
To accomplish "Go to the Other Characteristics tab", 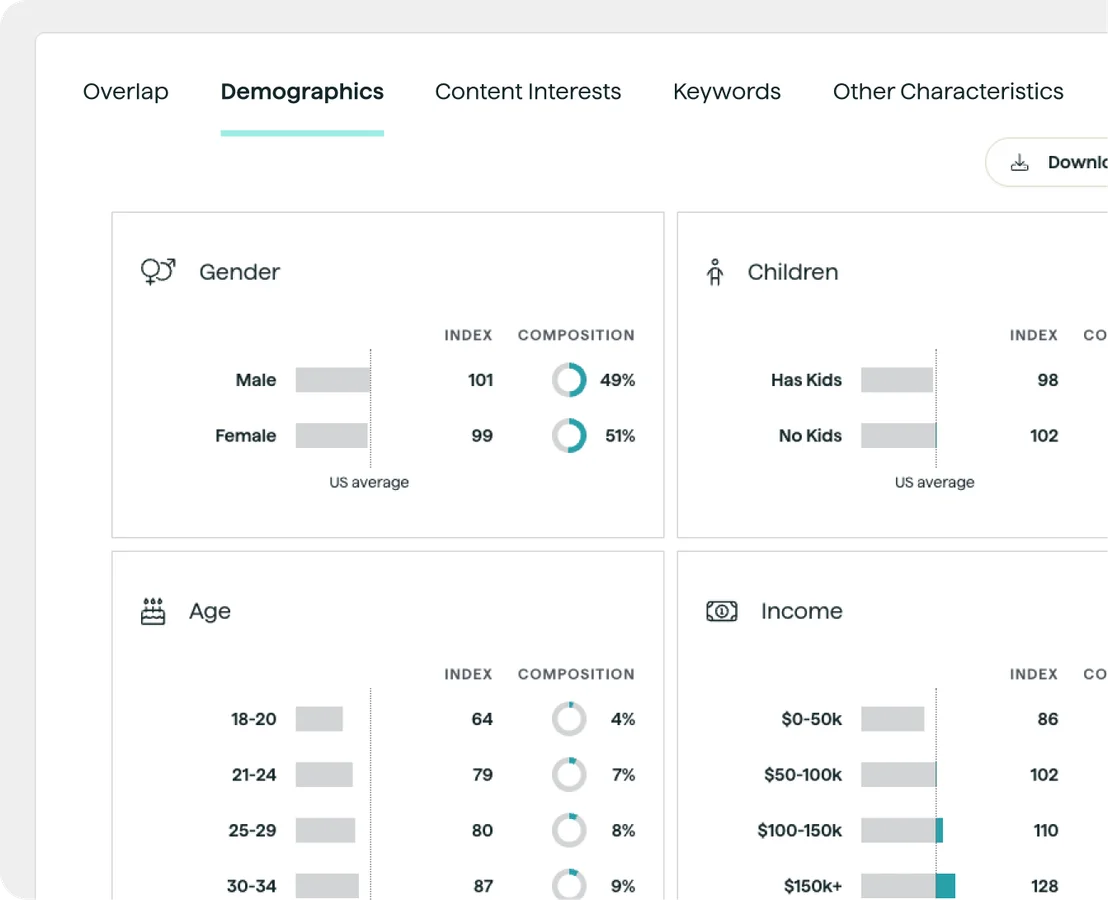I will 948,92.
